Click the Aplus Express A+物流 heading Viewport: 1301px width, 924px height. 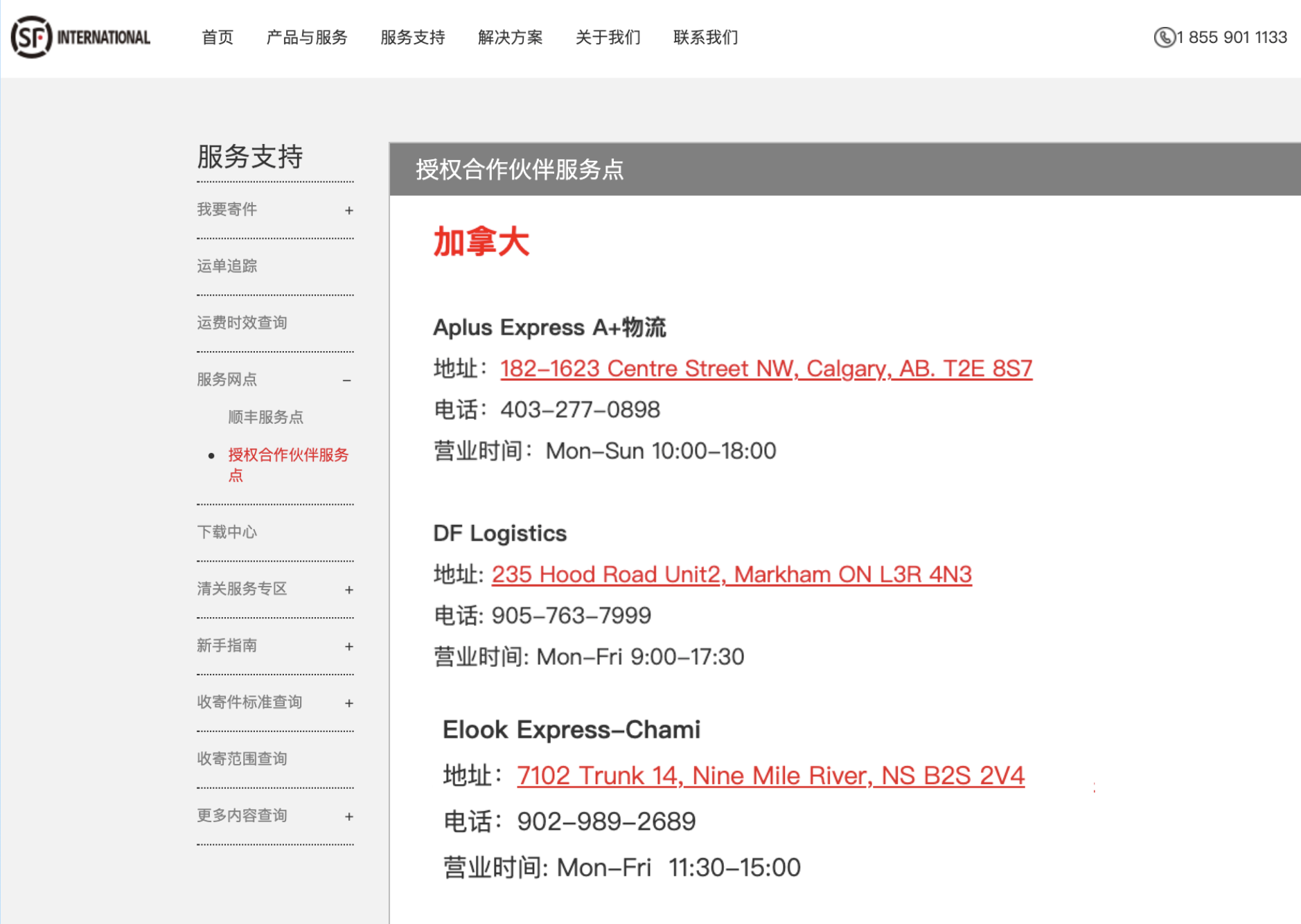pyautogui.click(x=549, y=327)
